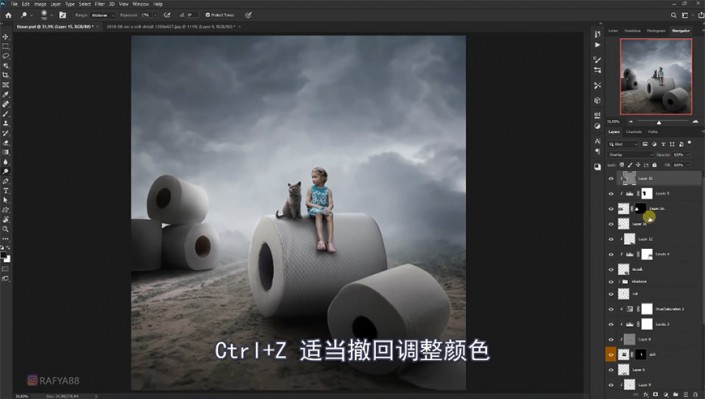Open the Image menu

(x=40, y=4)
